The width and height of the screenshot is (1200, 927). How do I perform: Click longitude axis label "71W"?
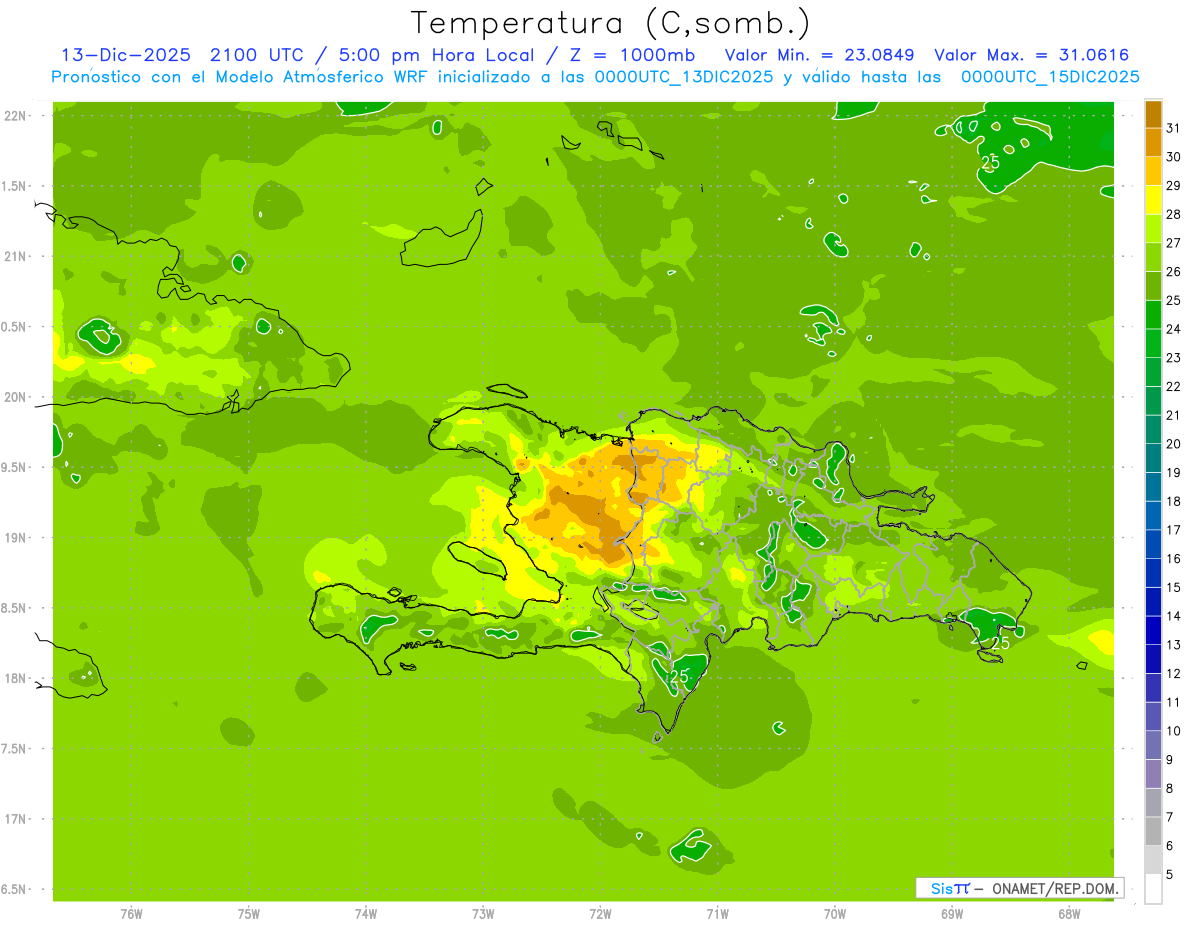[x=717, y=914]
